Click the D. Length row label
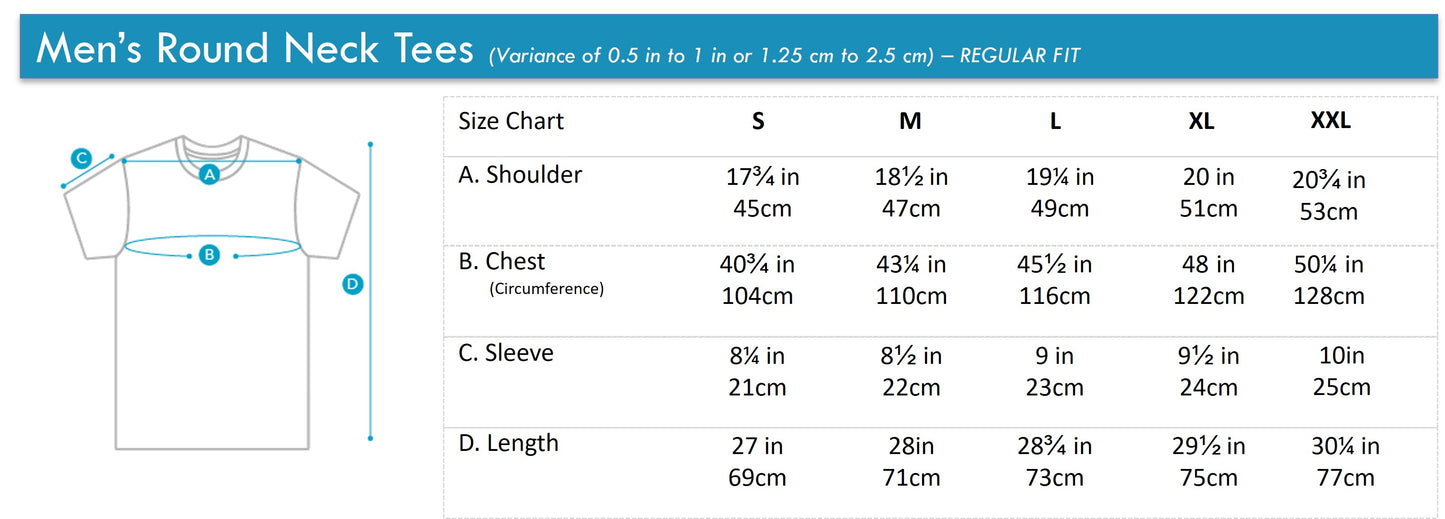Viewport: 1445px width, 519px height. (508, 443)
